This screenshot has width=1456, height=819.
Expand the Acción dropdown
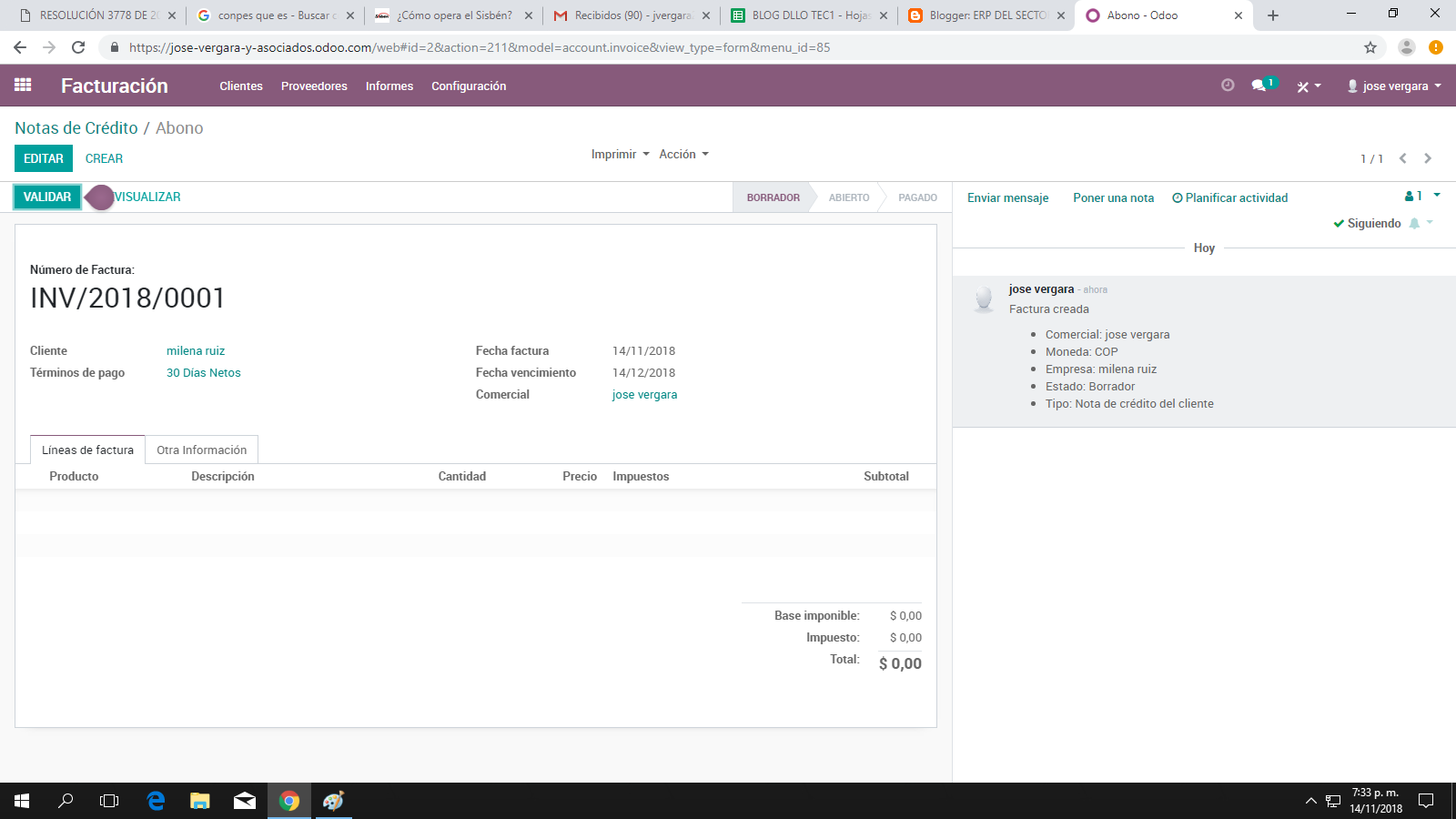tap(684, 154)
